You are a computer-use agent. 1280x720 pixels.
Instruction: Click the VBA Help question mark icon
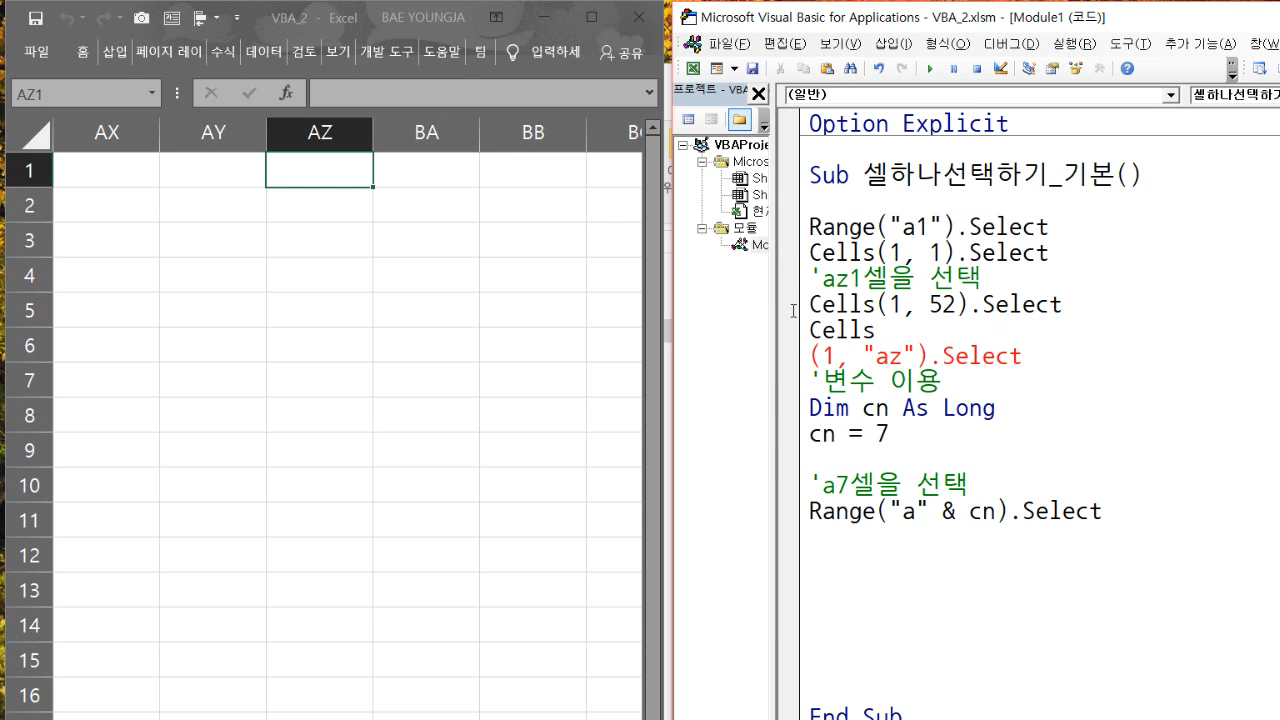(x=1127, y=69)
